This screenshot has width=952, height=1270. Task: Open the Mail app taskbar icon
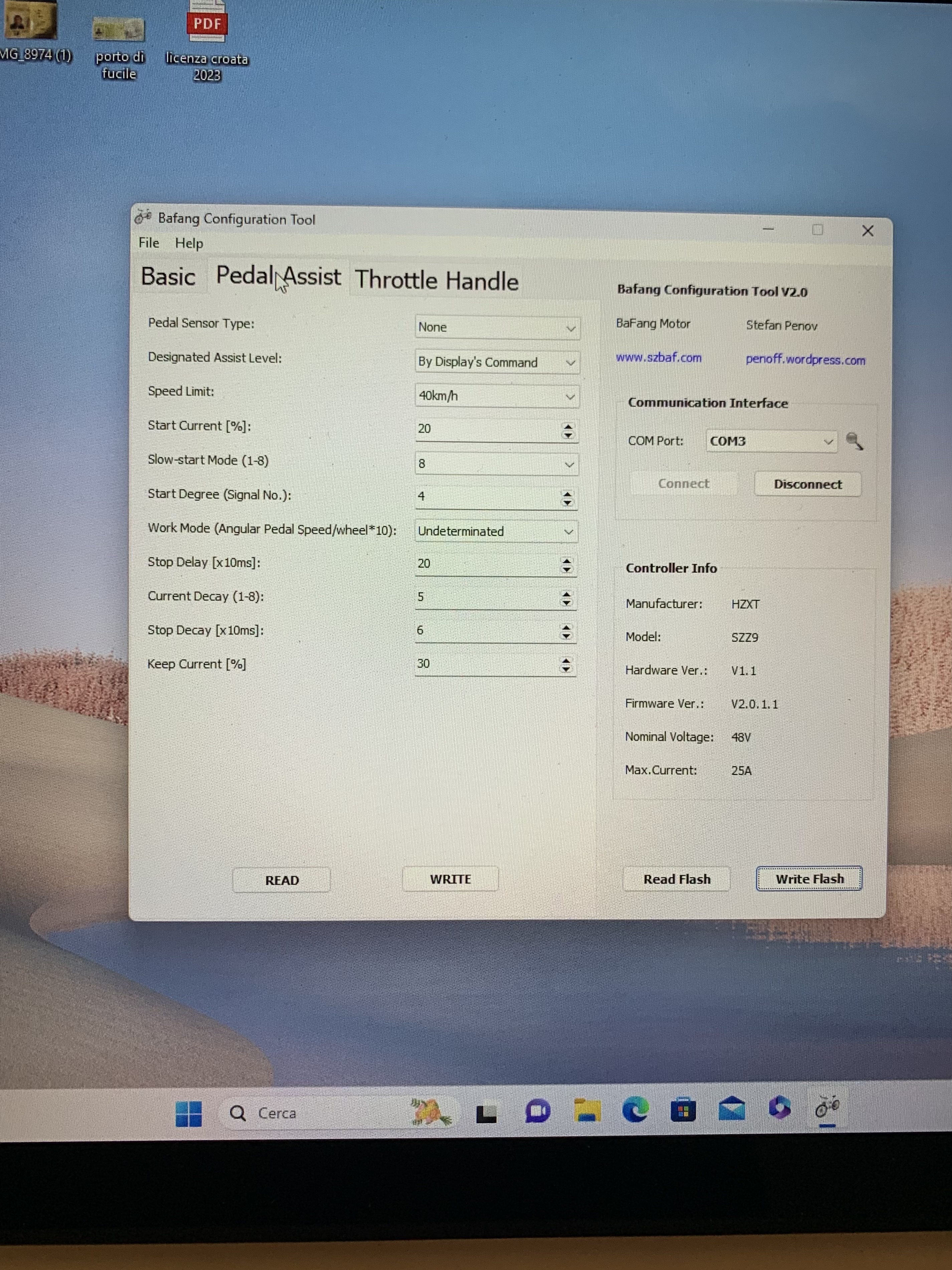[732, 1108]
